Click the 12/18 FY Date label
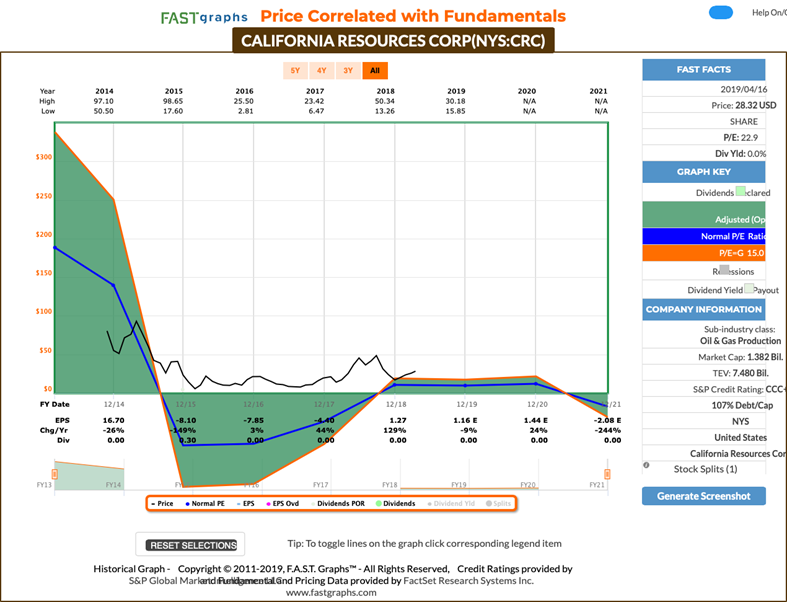This screenshot has width=787, height=602. (x=396, y=404)
